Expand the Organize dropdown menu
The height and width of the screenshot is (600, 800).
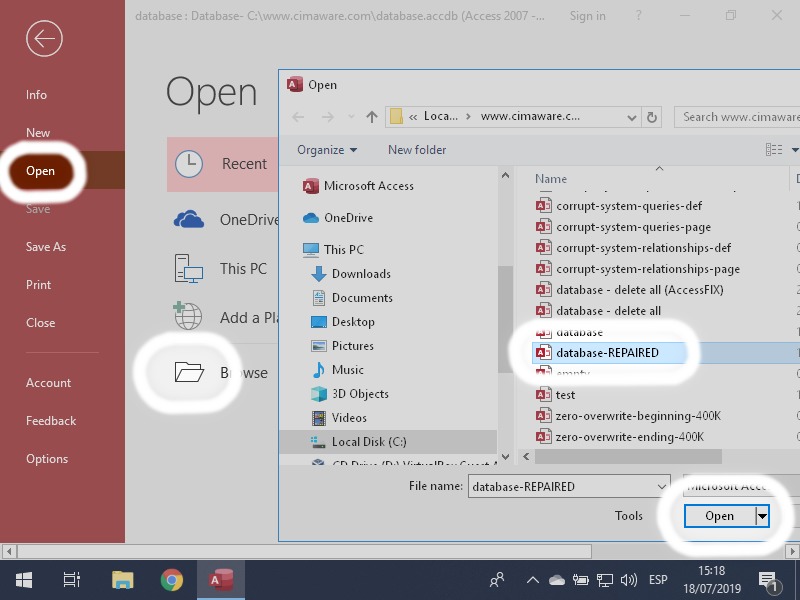pyautogui.click(x=327, y=150)
